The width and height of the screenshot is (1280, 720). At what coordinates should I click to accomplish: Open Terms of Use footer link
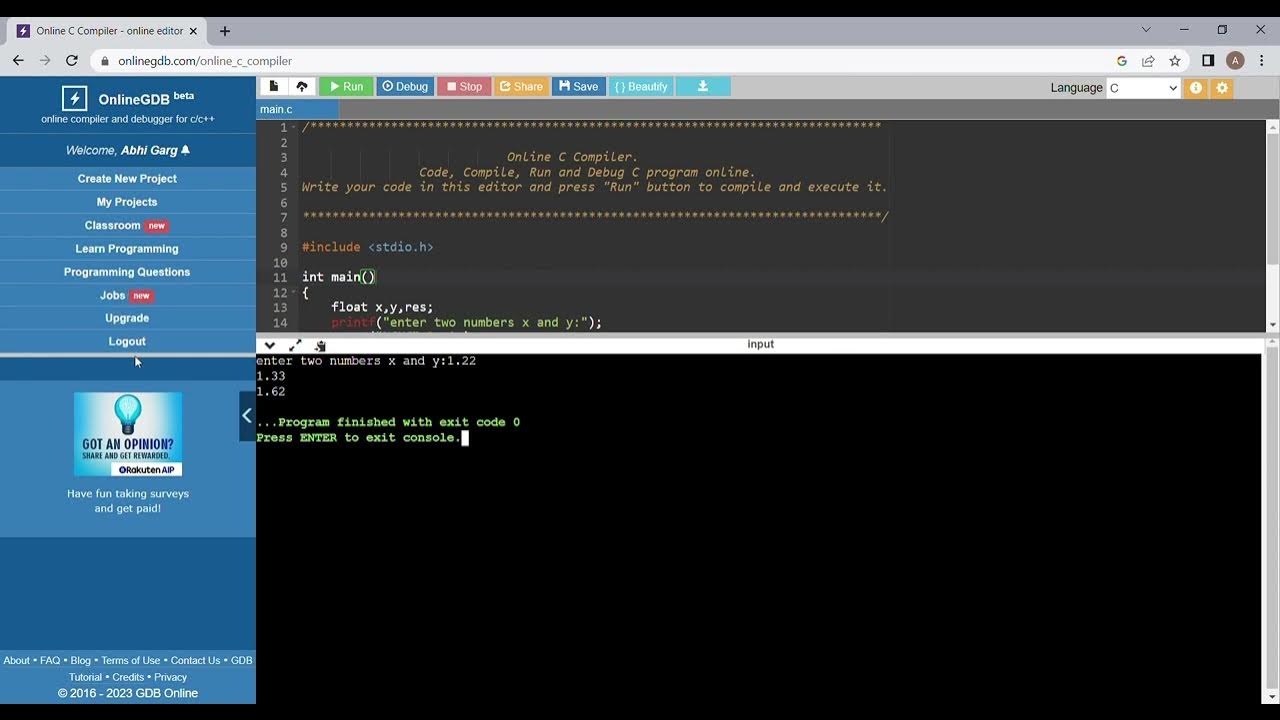131,660
